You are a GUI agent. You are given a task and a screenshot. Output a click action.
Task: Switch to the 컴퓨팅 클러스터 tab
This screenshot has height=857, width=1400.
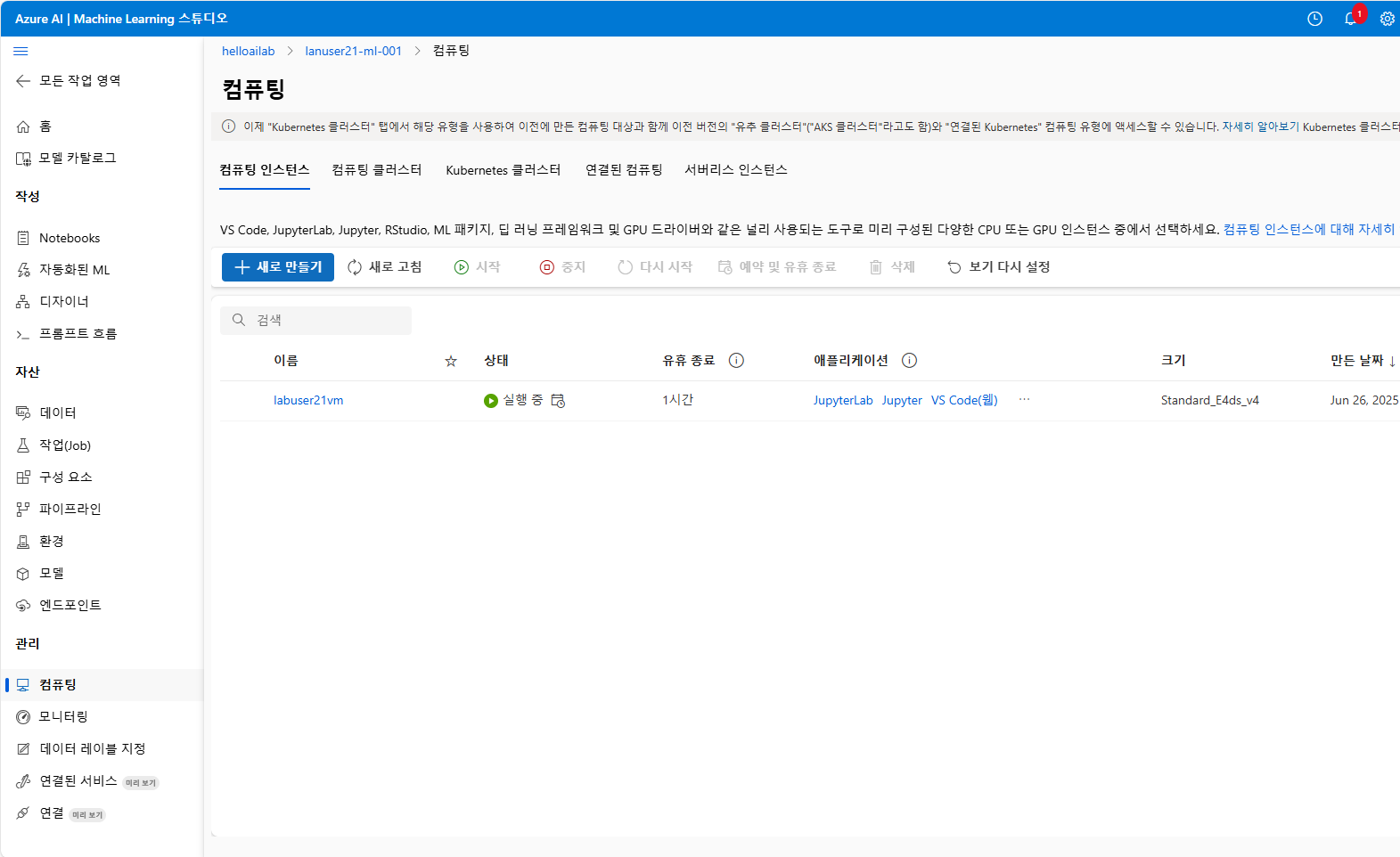377,170
